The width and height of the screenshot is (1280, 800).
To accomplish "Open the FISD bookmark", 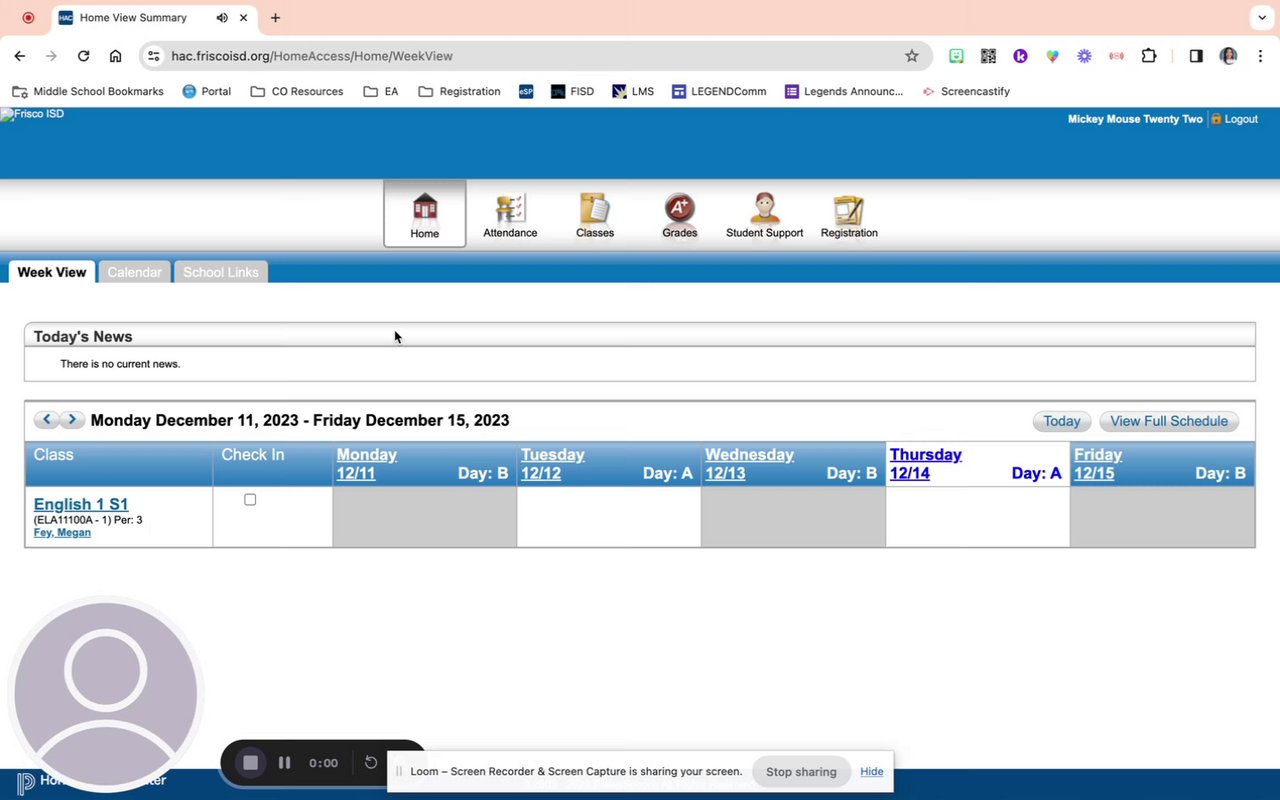I will pyautogui.click(x=572, y=91).
